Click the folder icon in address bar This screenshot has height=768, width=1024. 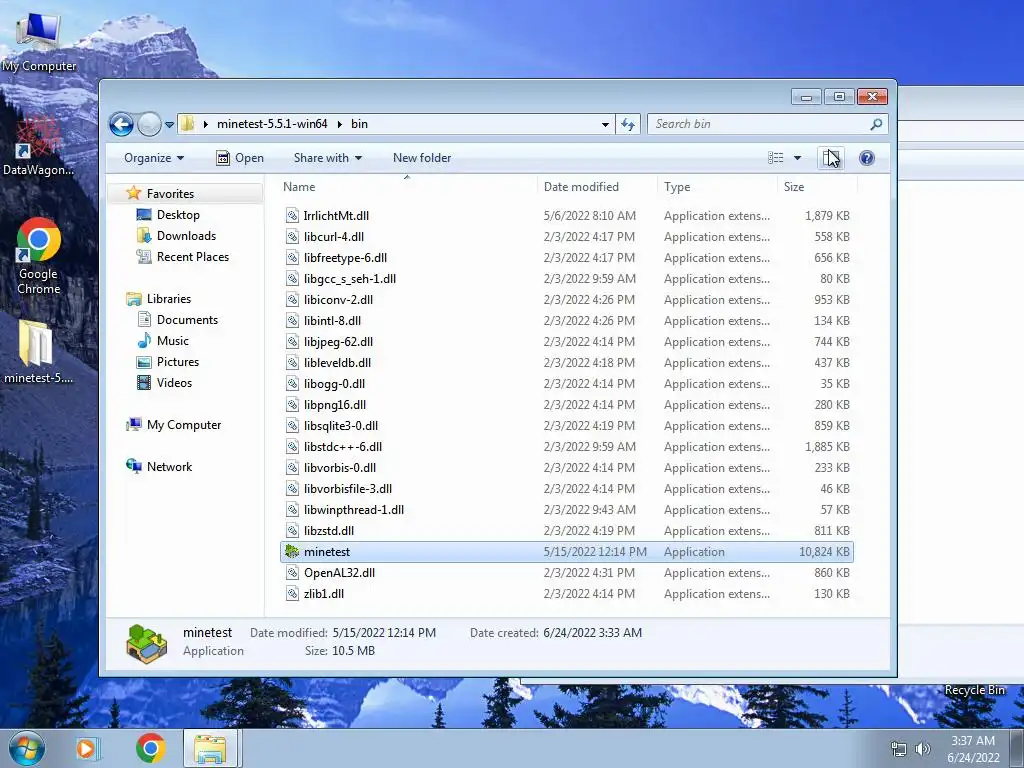[187, 123]
